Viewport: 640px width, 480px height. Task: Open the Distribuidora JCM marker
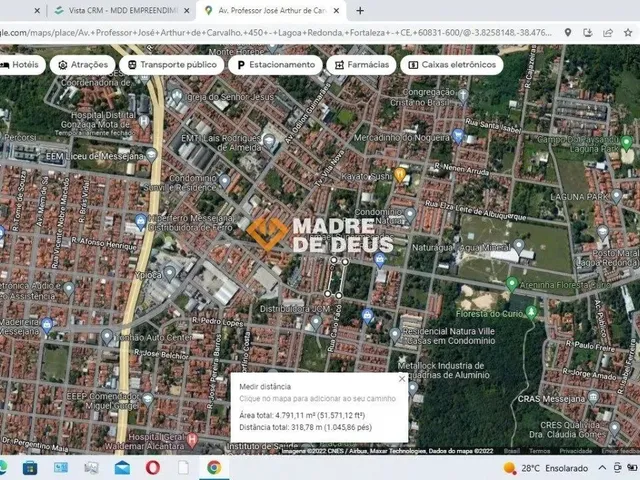316,322
